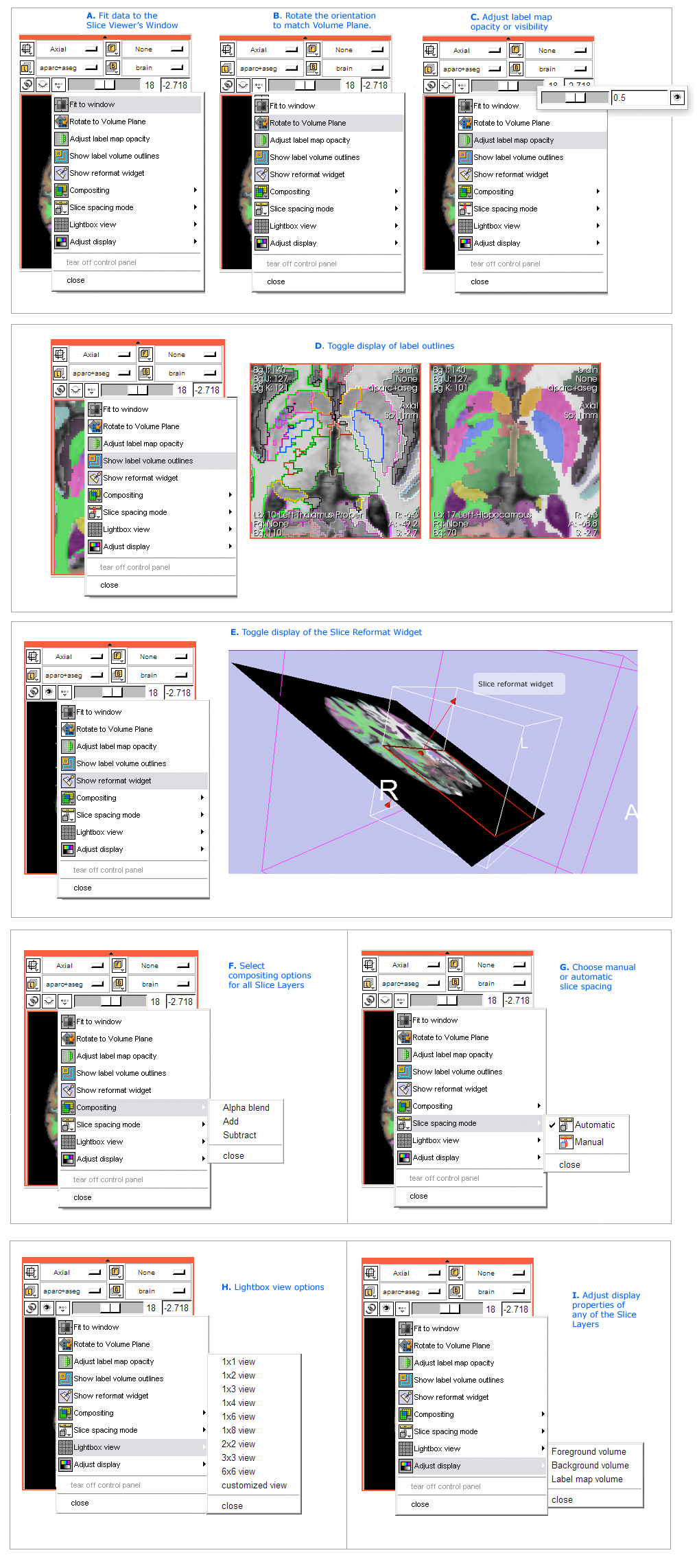The image size is (697, 1568).
Task: Expand the brain background dropdown in panel E
Action: pyautogui.click(x=158, y=676)
